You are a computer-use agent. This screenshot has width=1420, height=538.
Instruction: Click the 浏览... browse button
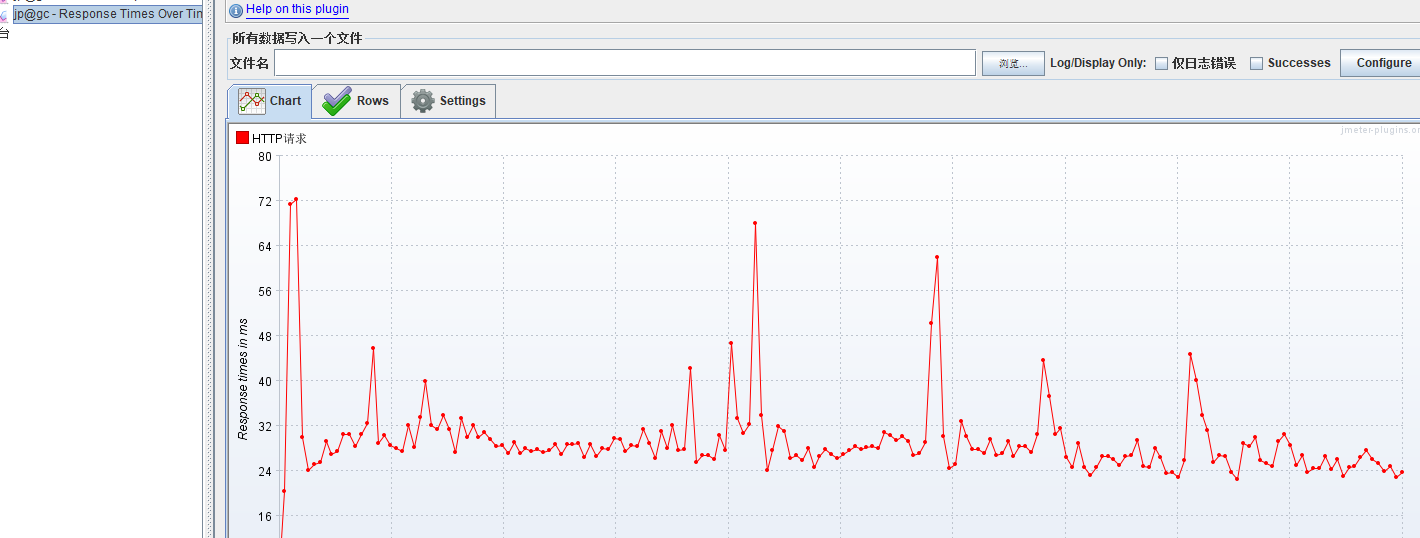pyautogui.click(x=1013, y=63)
